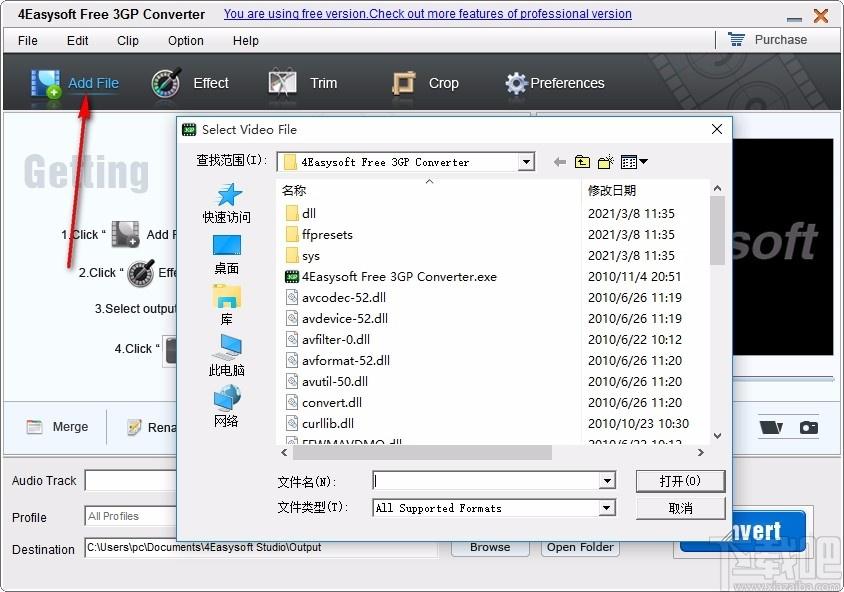Select the ffpresets folder

point(319,235)
